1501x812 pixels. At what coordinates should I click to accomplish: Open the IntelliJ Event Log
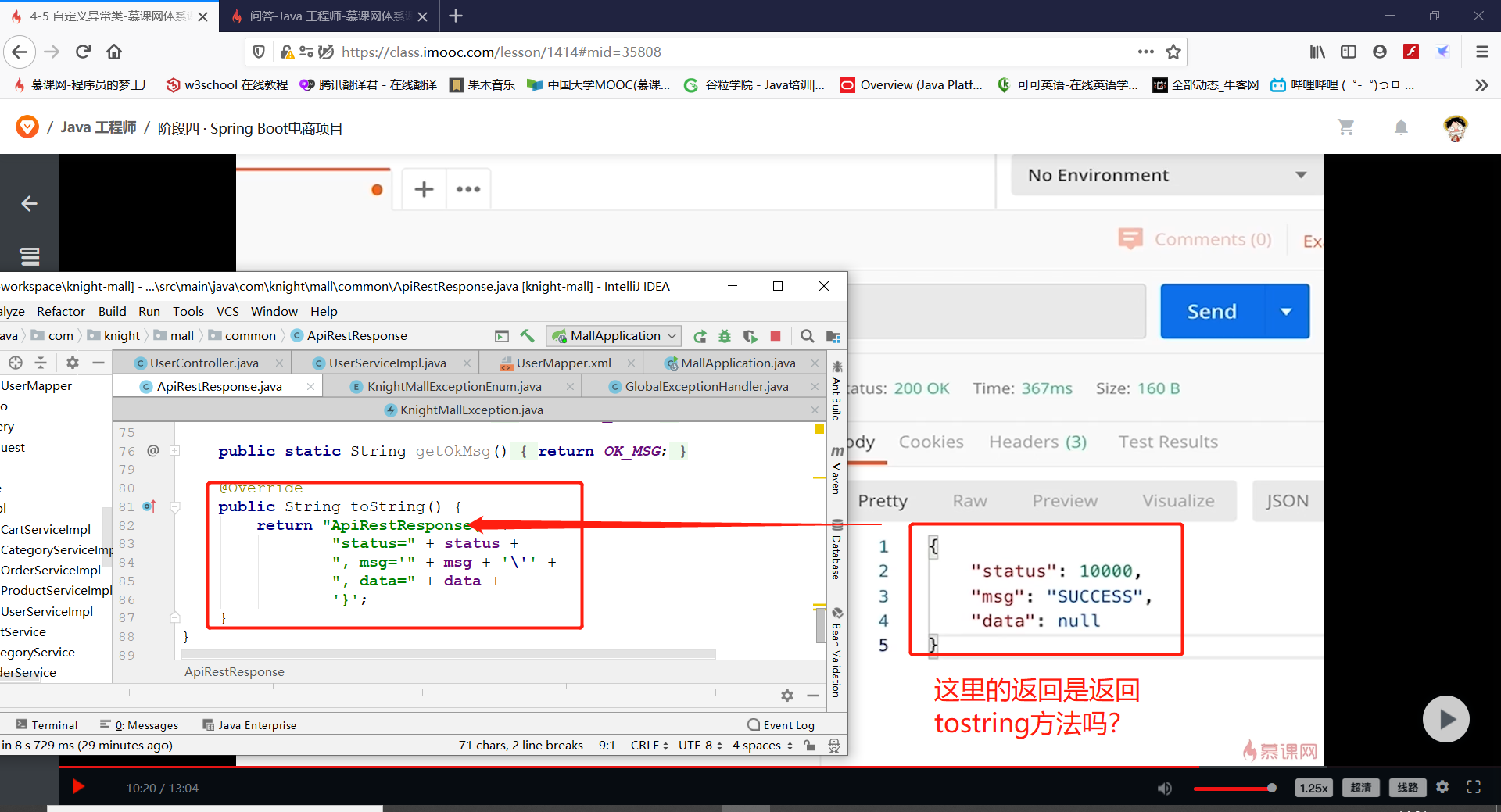(x=780, y=725)
